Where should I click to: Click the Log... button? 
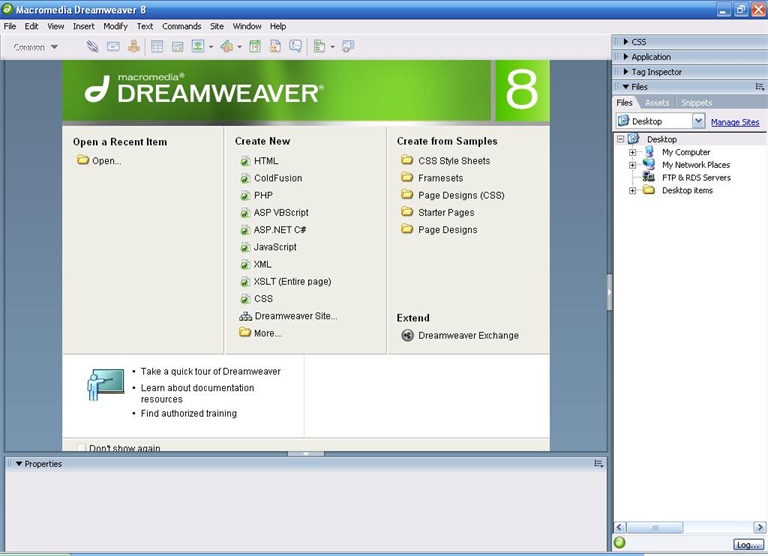pyautogui.click(x=747, y=544)
